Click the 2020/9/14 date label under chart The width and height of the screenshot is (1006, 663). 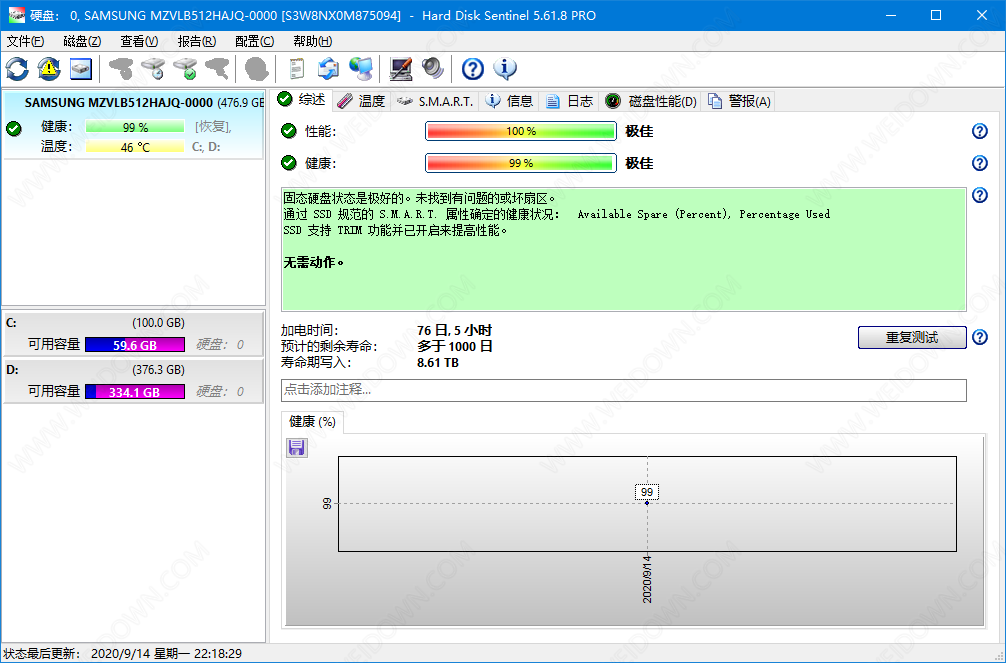pyautogui.click(x=647, y=578)
